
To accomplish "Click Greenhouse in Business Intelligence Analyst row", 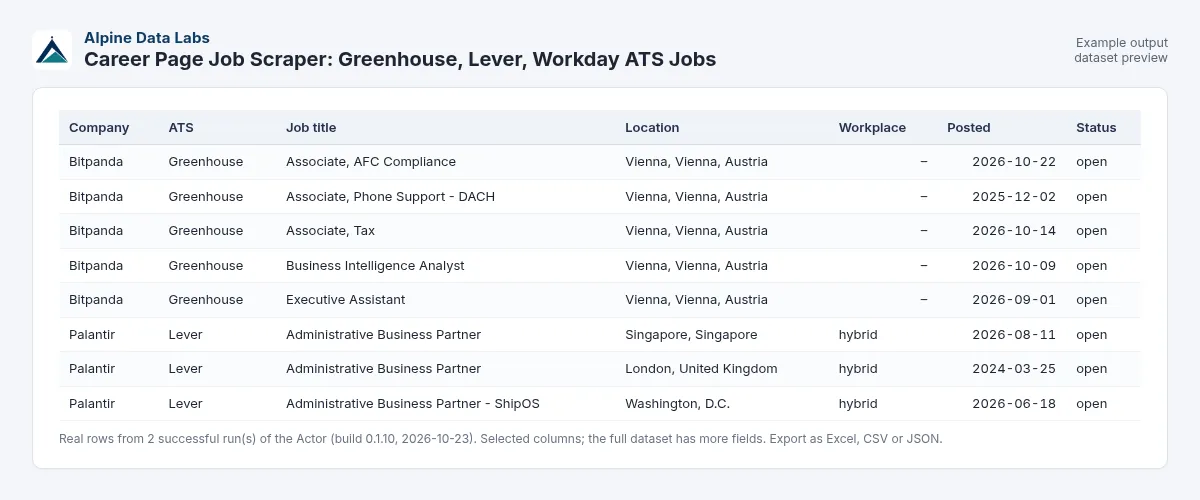I will pyautogui.click(x=206, y=266).
